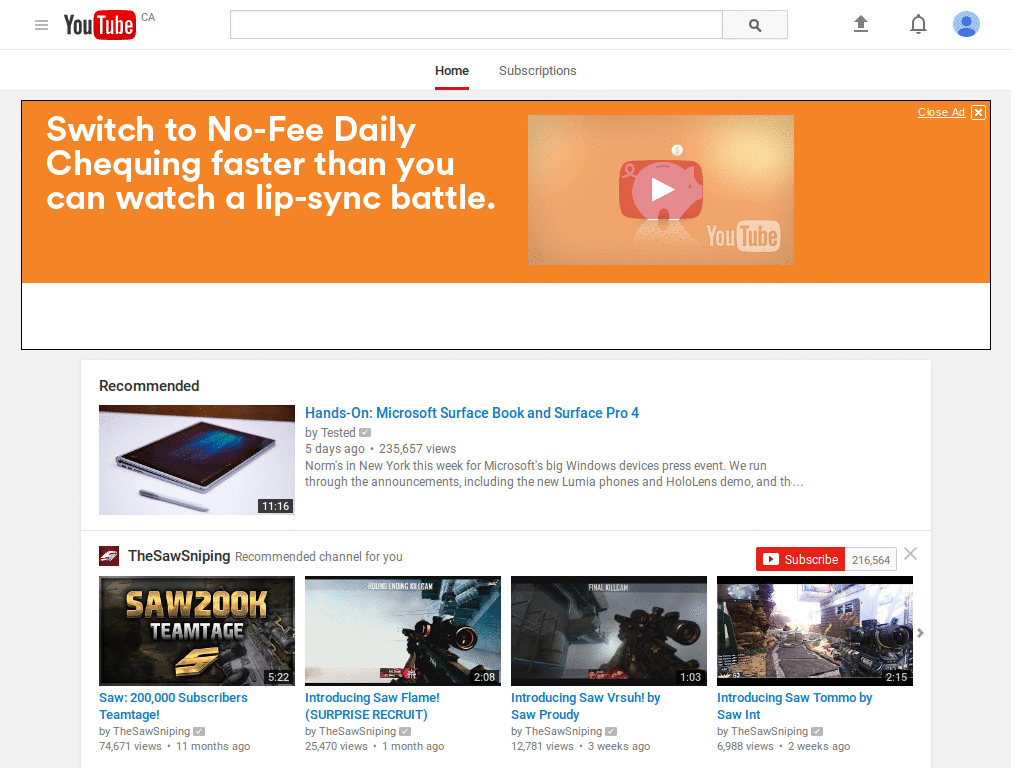Dismiss TheSawSniping channel recommendation
Viewport: 1024px width, 768px height.
(911, 554)
